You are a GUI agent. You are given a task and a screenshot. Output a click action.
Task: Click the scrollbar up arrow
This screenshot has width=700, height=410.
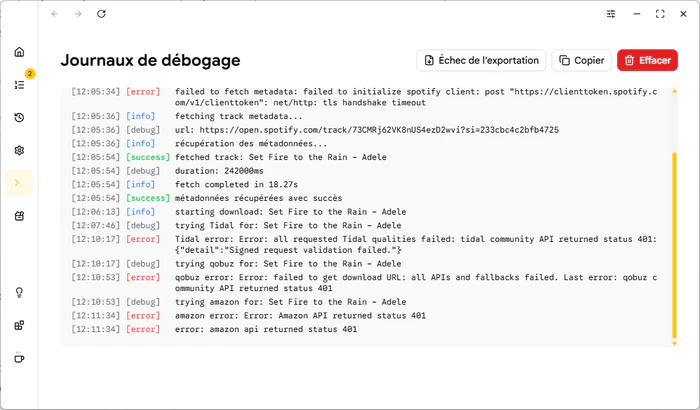coord(675,91)
